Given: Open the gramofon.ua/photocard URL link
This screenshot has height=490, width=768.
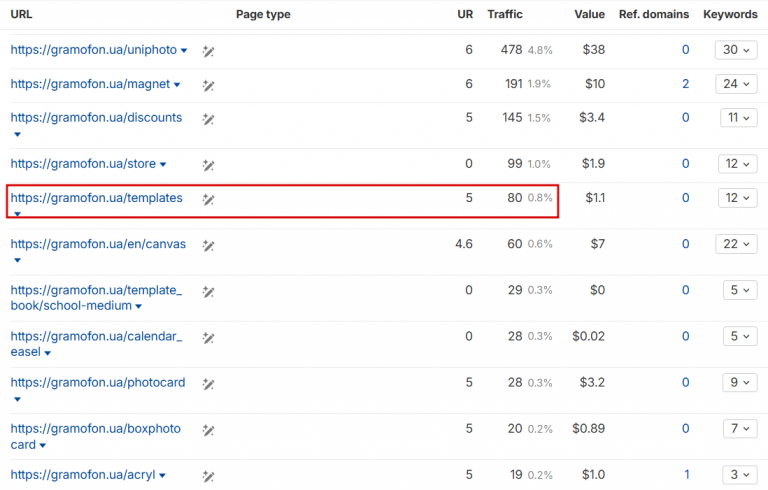Looking at the screenshot, I should click(x=98, y=382).
